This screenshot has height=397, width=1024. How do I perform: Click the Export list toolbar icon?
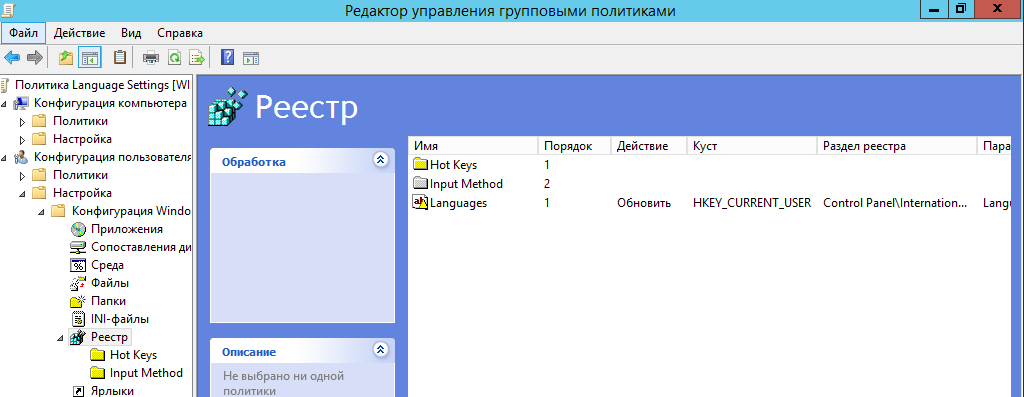pyautogui.click(x=197, y=57)
